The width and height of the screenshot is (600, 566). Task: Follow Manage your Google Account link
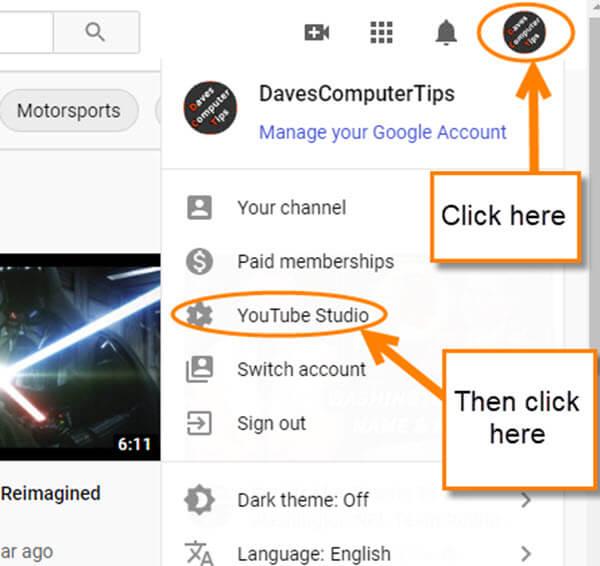pos(383,132)
